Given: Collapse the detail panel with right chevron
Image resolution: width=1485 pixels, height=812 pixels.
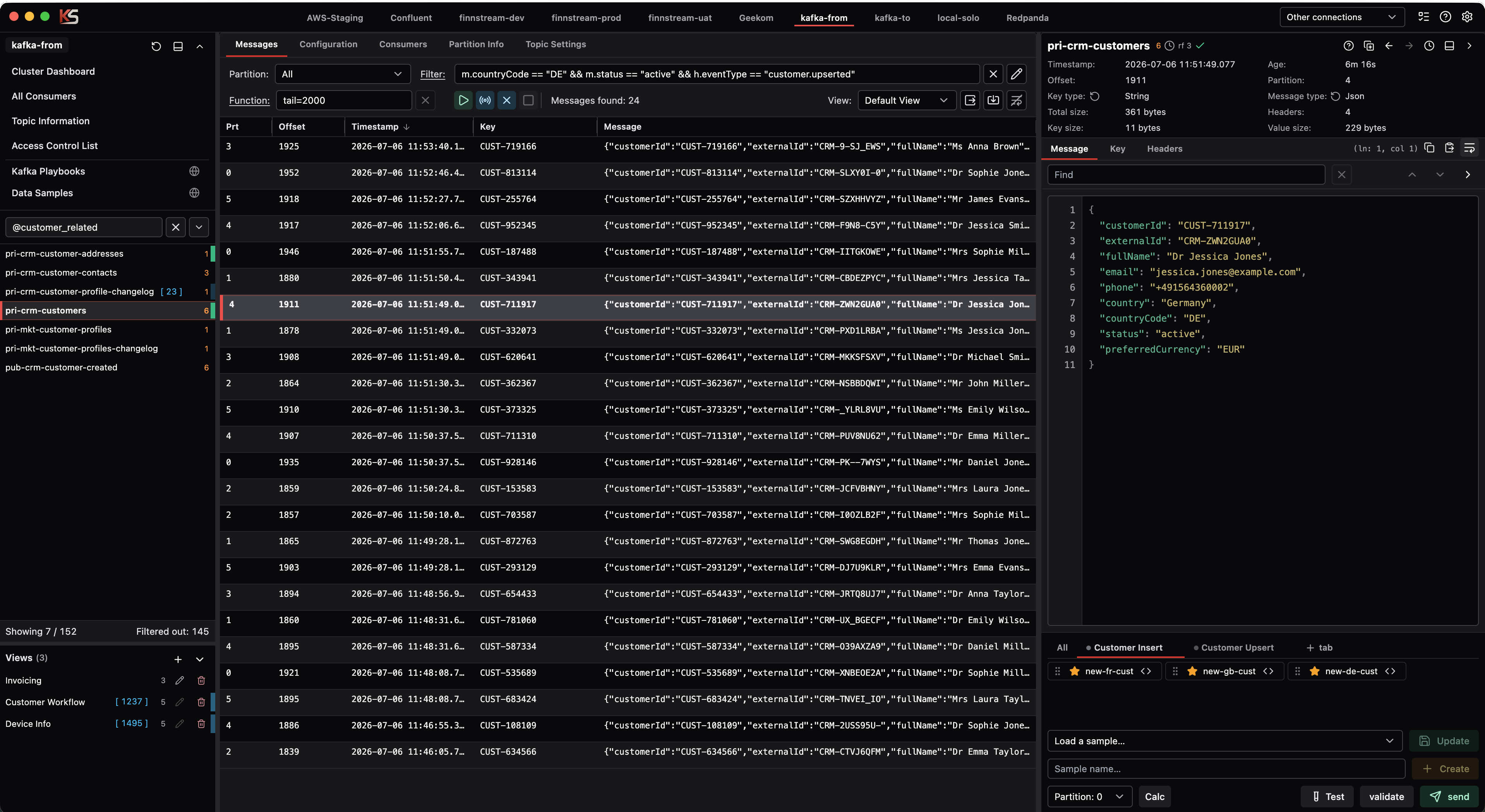Looking at the screenshot, I should (x=1469, y=46).
